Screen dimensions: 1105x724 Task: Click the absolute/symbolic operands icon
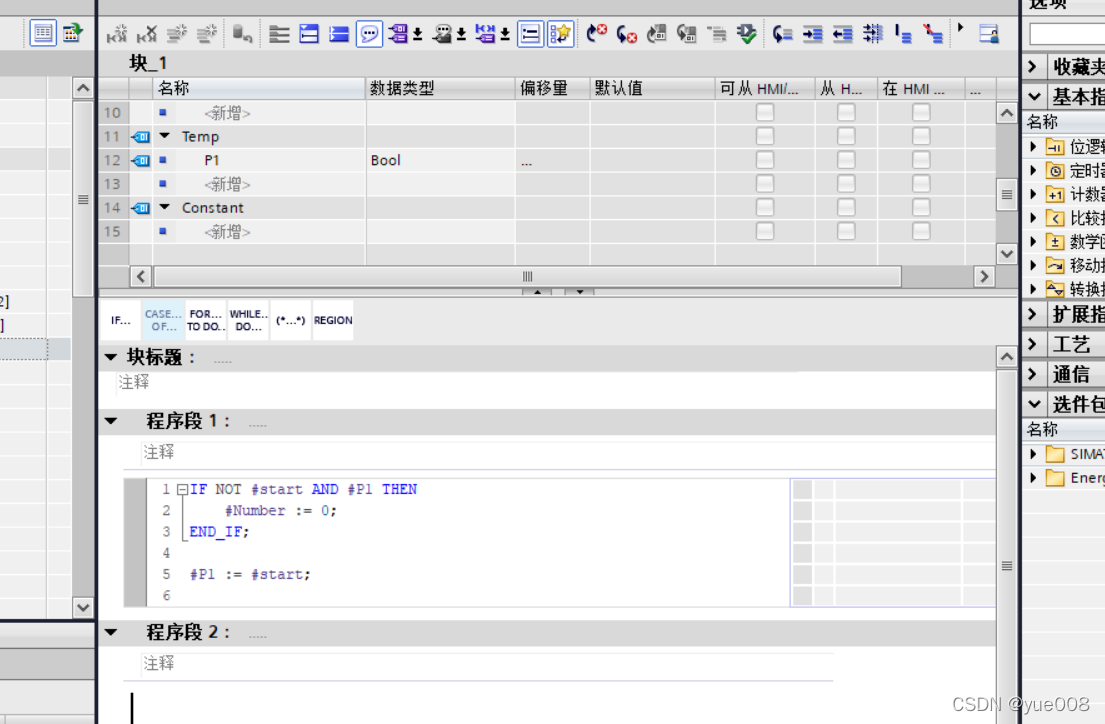(397, 33)
